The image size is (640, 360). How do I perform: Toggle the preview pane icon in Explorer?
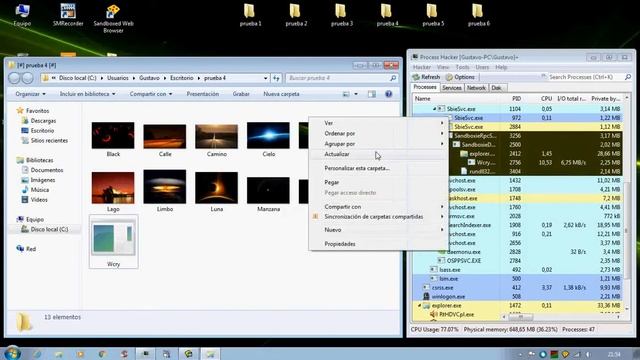371,94
